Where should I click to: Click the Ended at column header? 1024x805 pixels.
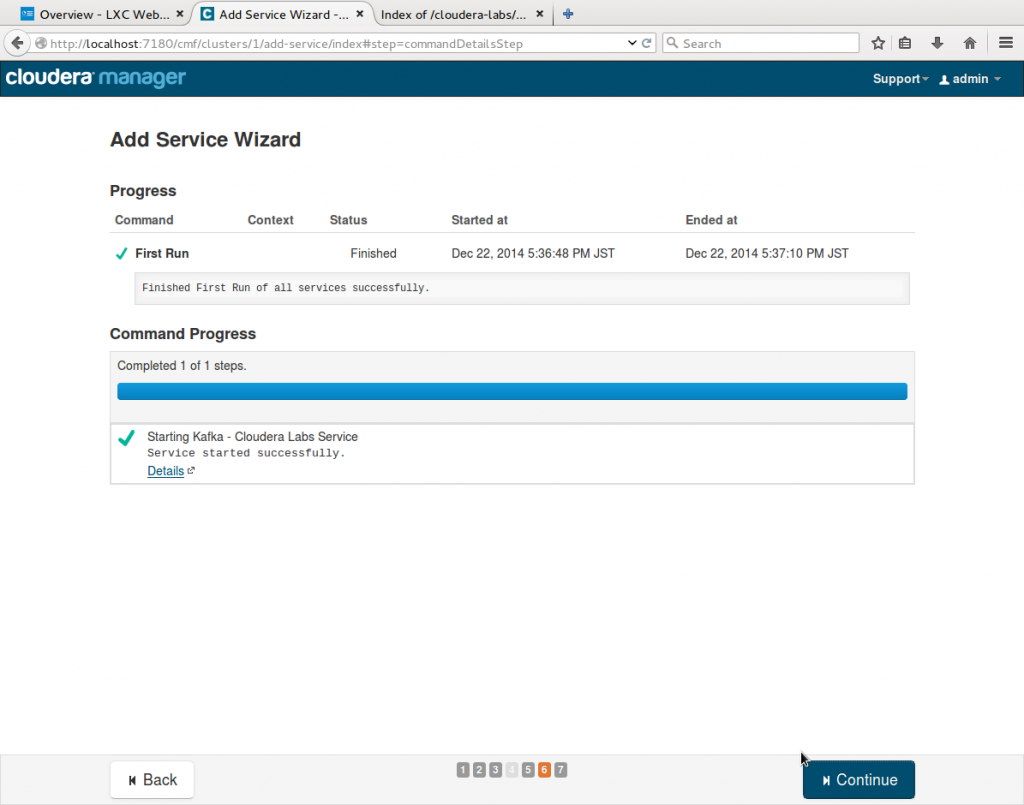711,220
